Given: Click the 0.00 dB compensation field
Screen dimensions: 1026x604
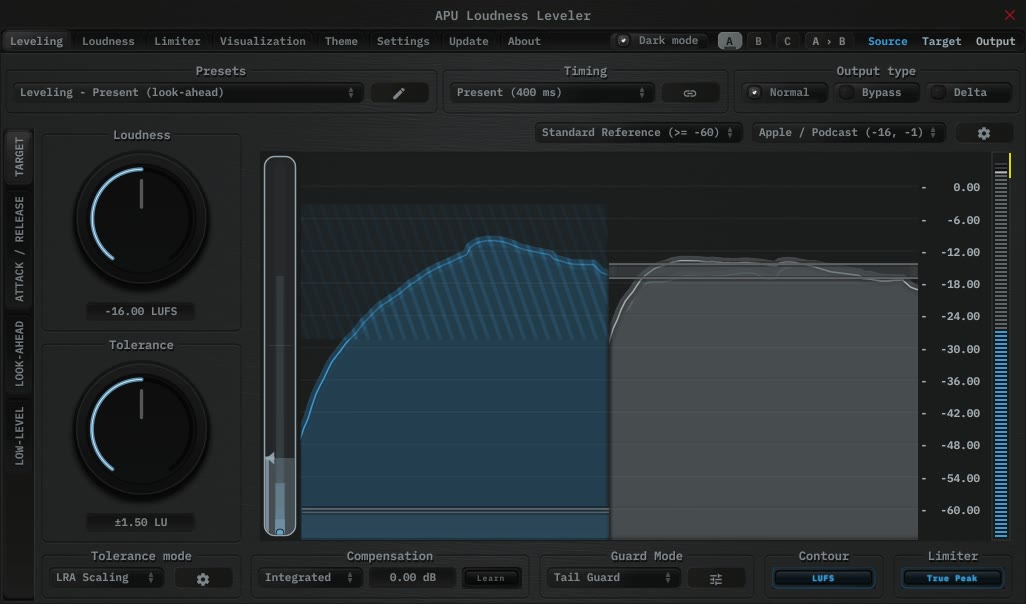Looking at the screenshot, I should pos(412,578).
